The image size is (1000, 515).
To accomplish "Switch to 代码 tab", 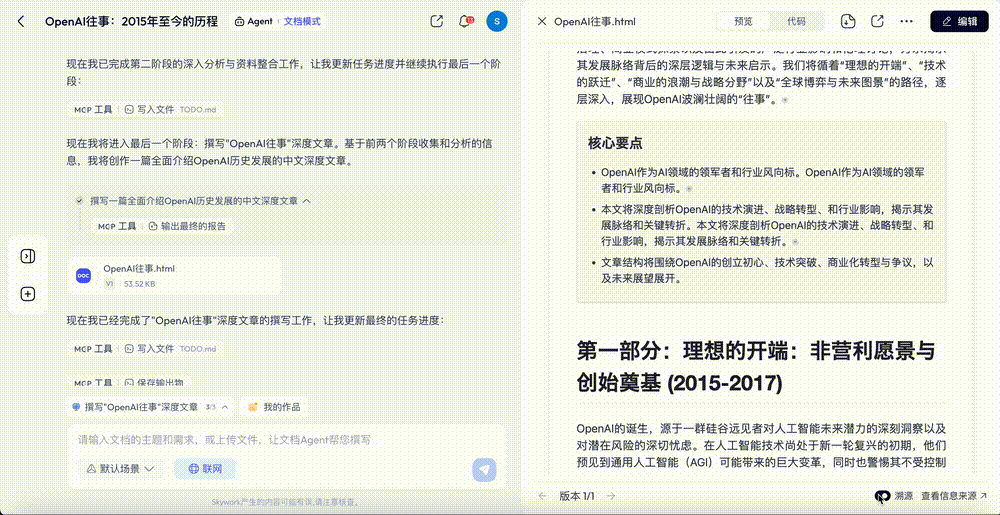I will click(x=796, y=21).
